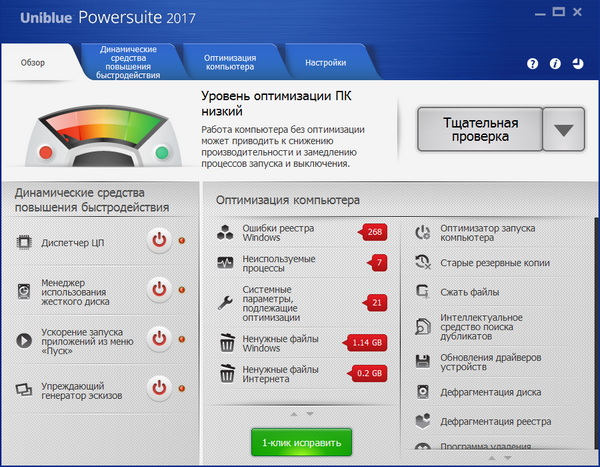Screen dimensions: 600x467
Task: Select Ошибки реестра Windows text
Action: [278, 233]
